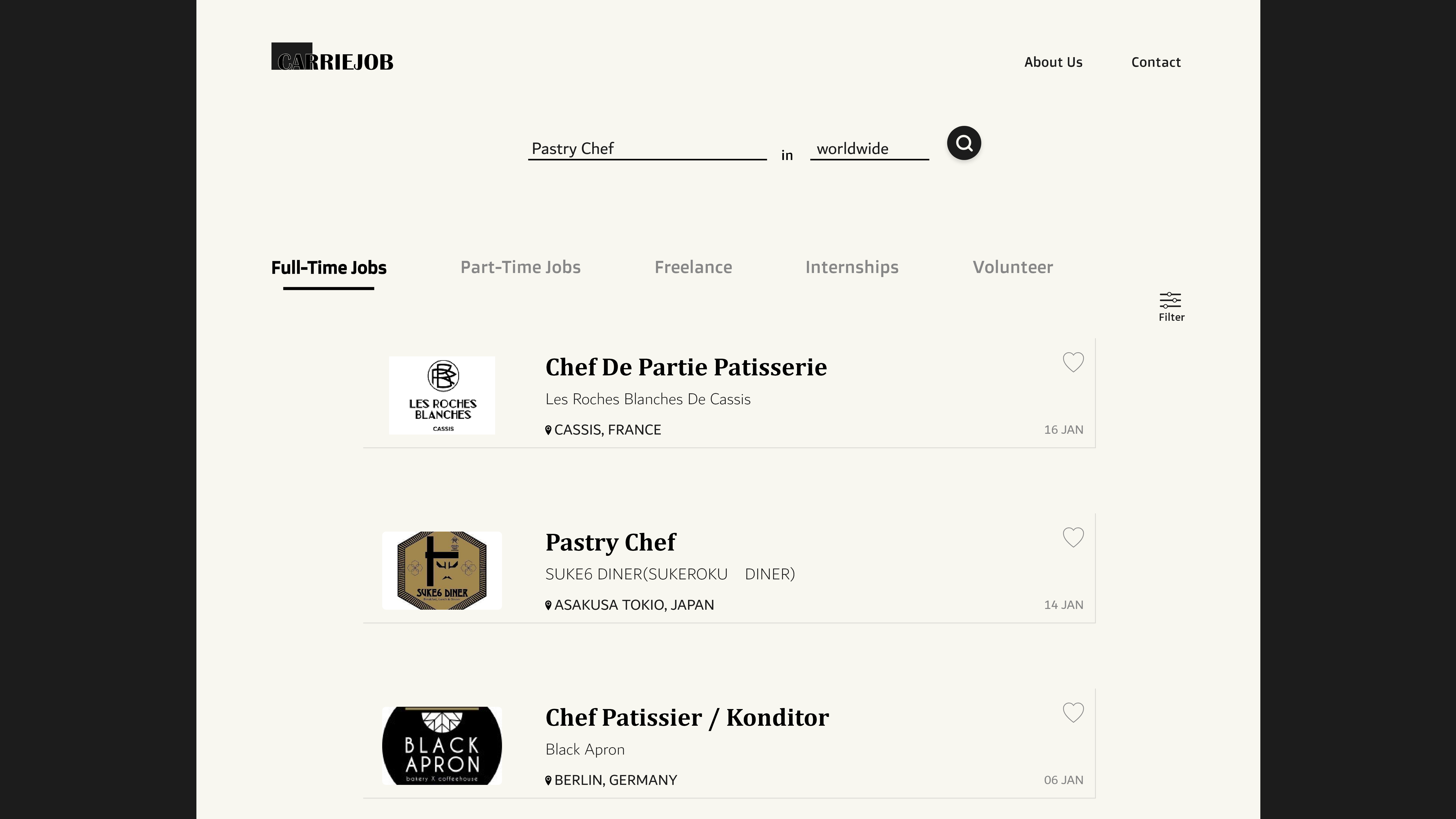Select the Full-Time Jobs tab
The width and height of the screenshot is (1456, 819).
coord(328,268)
